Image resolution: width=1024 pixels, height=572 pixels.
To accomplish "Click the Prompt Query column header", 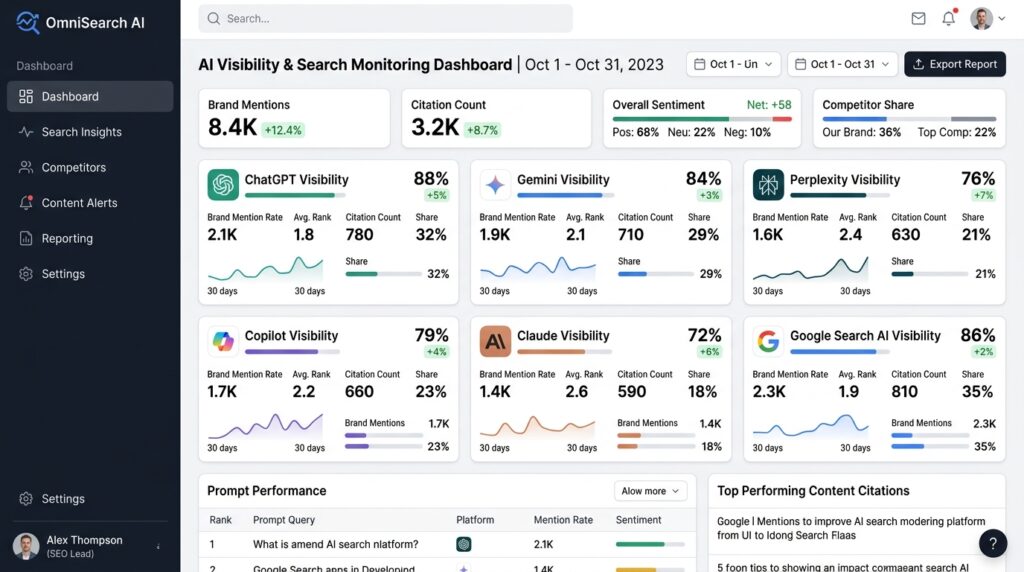I will [x=283, y=520].
